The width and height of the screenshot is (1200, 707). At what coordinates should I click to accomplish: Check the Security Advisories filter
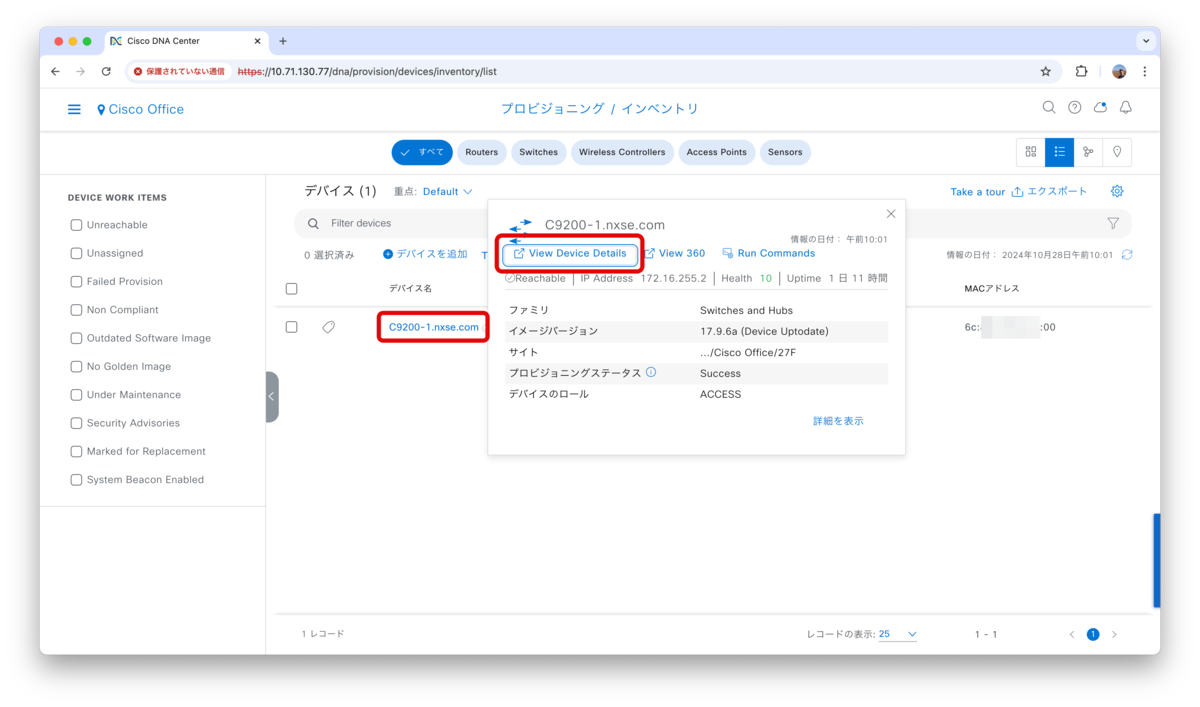(76, 423)
